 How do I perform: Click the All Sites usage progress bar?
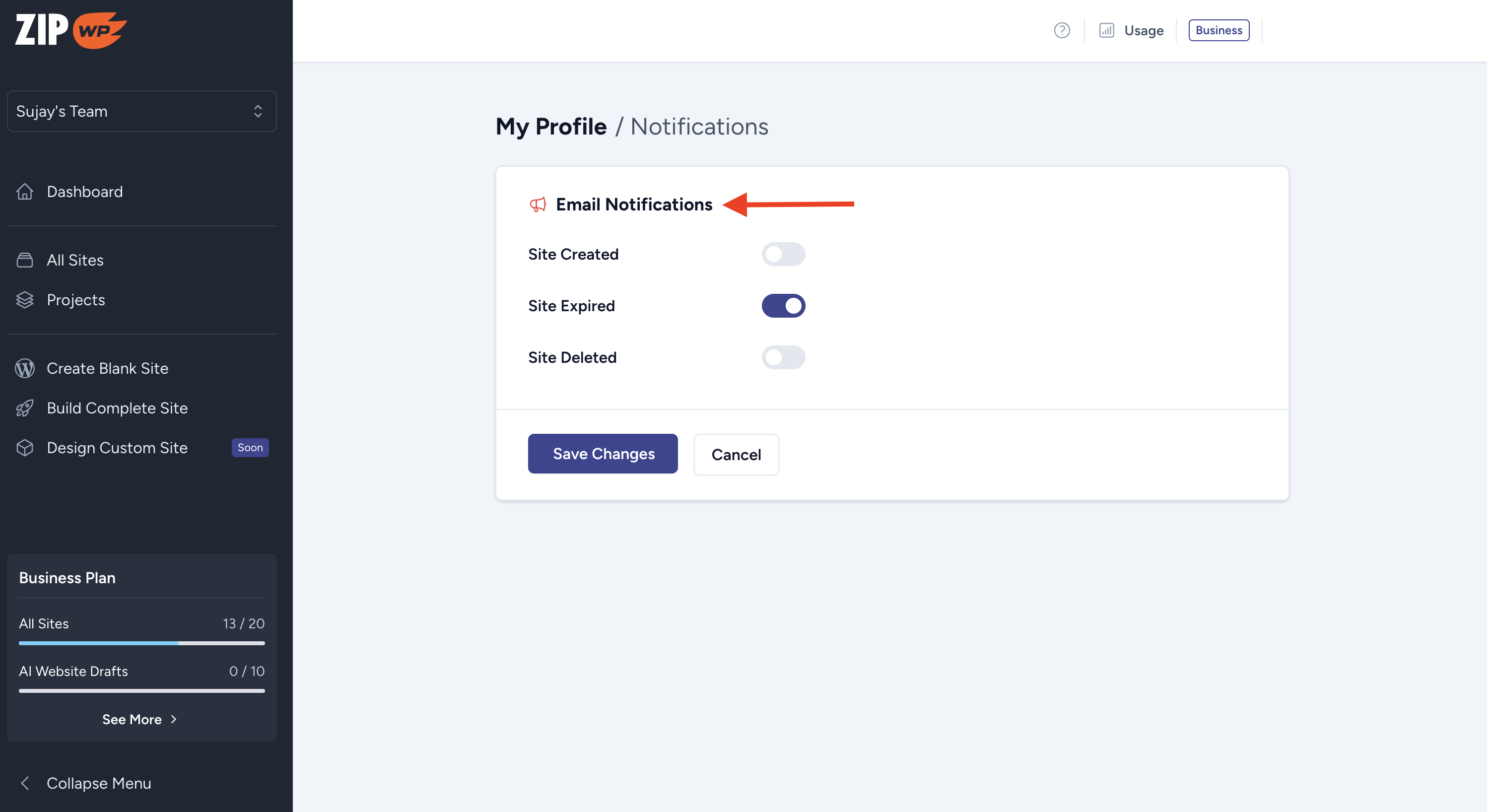(x=141, y=643)
